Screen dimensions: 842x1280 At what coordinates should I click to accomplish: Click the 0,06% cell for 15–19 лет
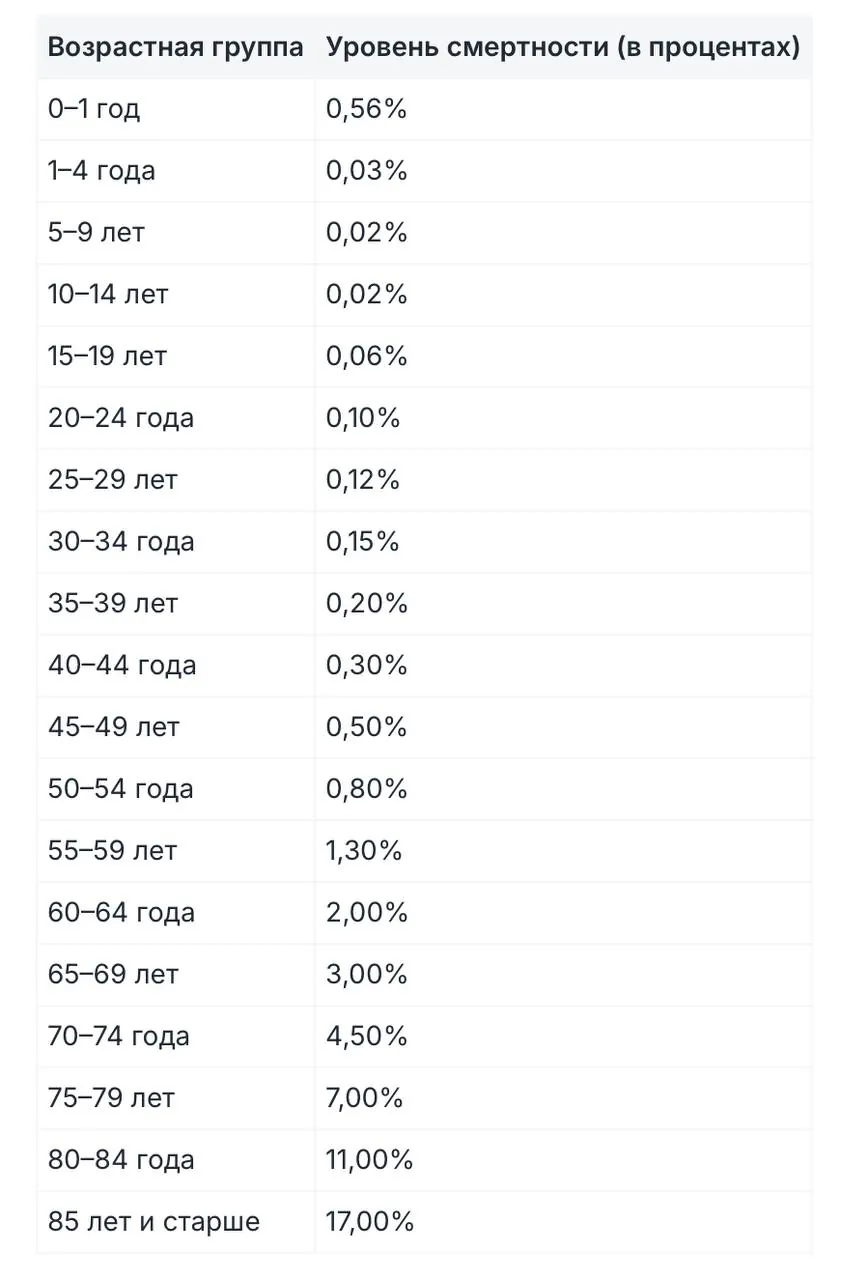coord(366,356)
